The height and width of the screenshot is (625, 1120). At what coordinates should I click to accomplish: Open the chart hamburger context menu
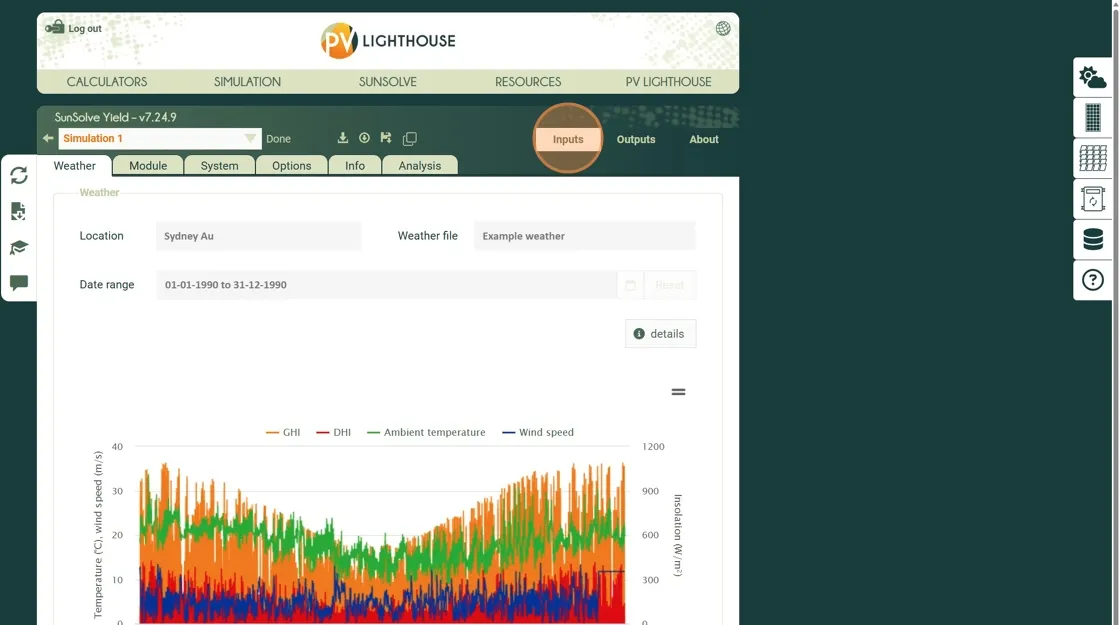678,392
